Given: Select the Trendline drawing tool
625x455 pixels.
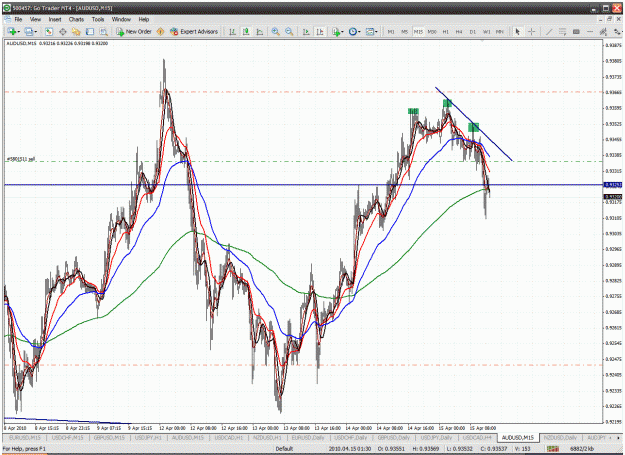Looking at the screenshot, I should click(548, 31).
